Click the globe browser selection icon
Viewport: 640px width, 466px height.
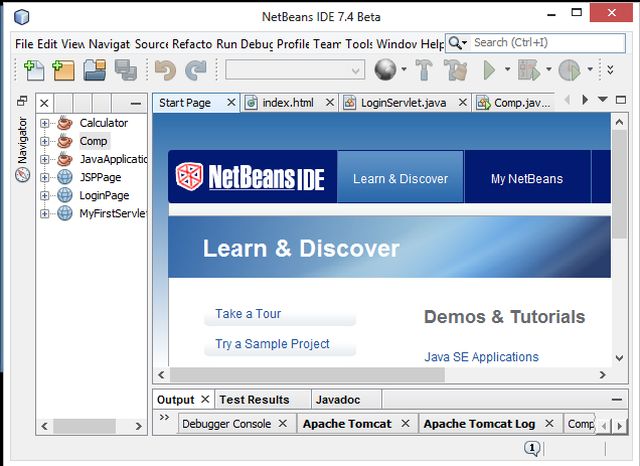point(385,70)
